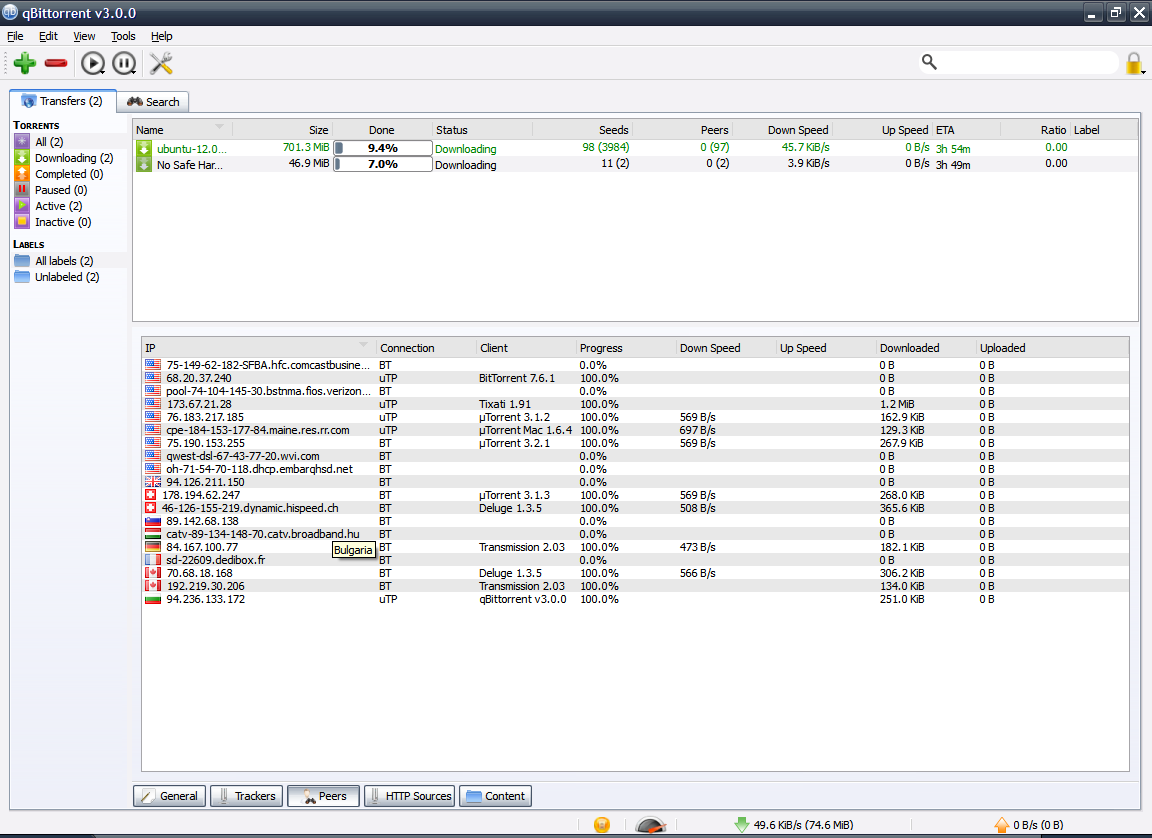Click the Swiss flag for 178.194.62.247
The height and width of the screenshot is (838, 1152).
pyautogui.click(x=151, y=495)
